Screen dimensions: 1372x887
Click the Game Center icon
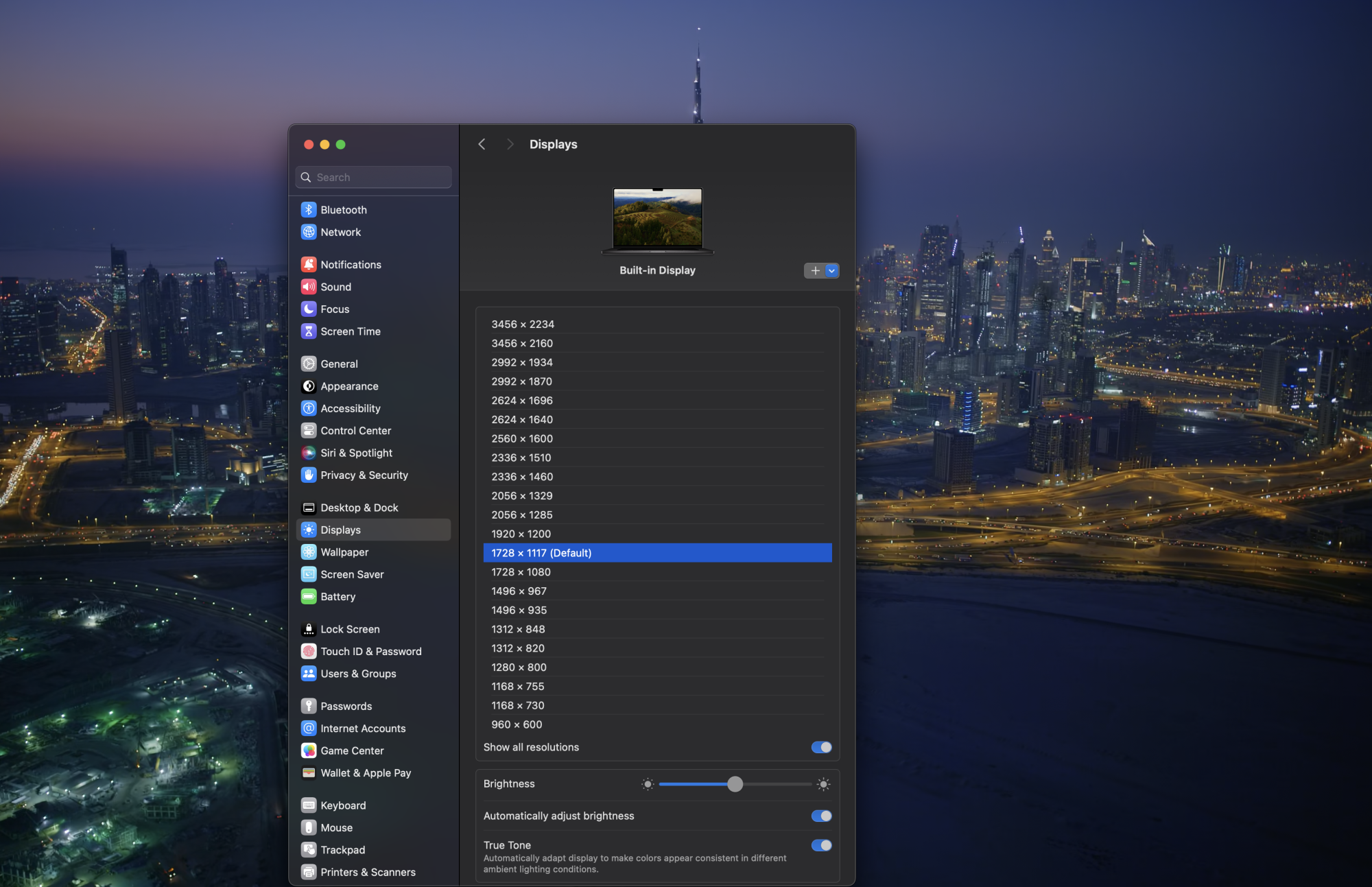coord(309,750)
